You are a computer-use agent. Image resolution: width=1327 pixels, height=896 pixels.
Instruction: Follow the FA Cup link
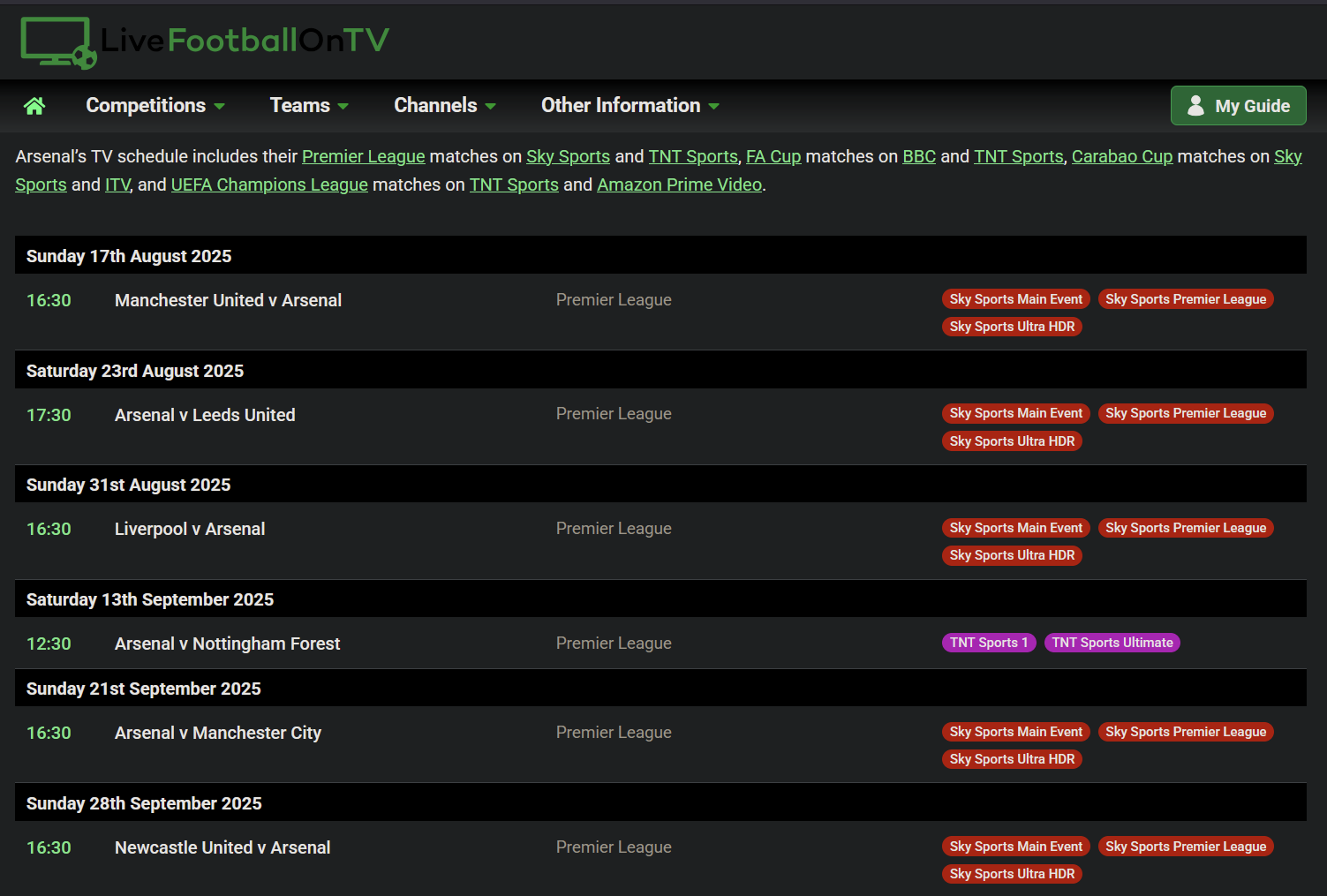[x=773, y=156]
